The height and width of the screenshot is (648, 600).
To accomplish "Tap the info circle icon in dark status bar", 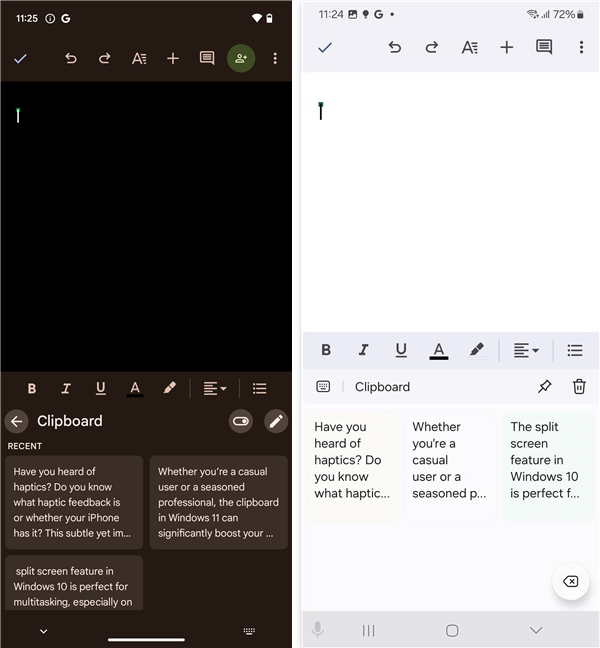I will point(50,19).
